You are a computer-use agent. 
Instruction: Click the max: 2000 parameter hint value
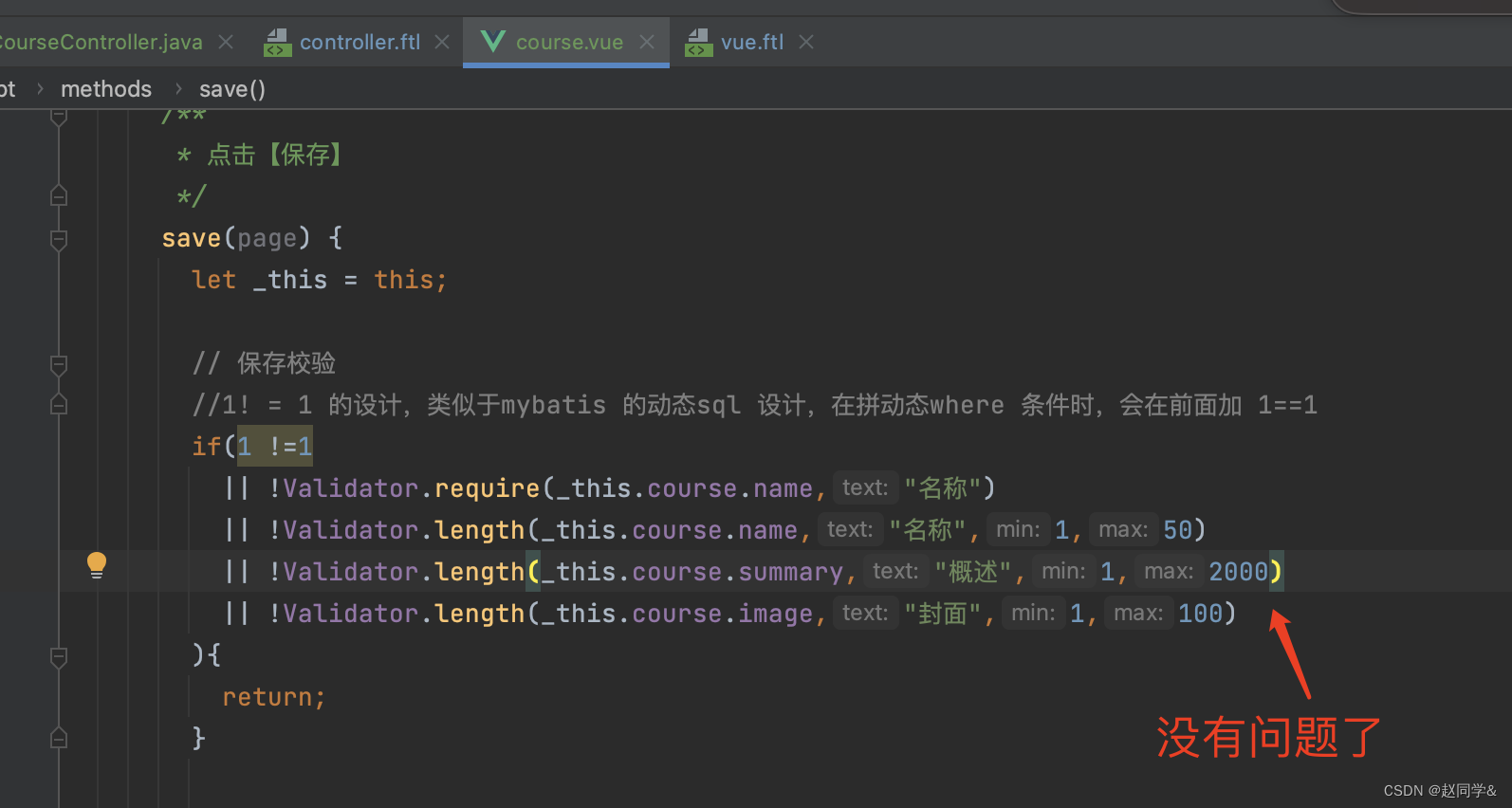click(1238, 571)
